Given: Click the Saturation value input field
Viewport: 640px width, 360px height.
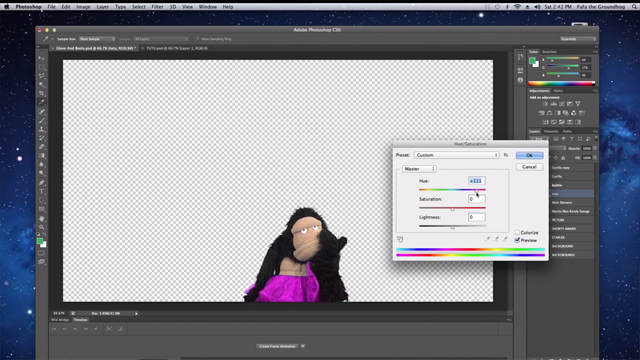Looking at the screenshot, I should 477,199.
